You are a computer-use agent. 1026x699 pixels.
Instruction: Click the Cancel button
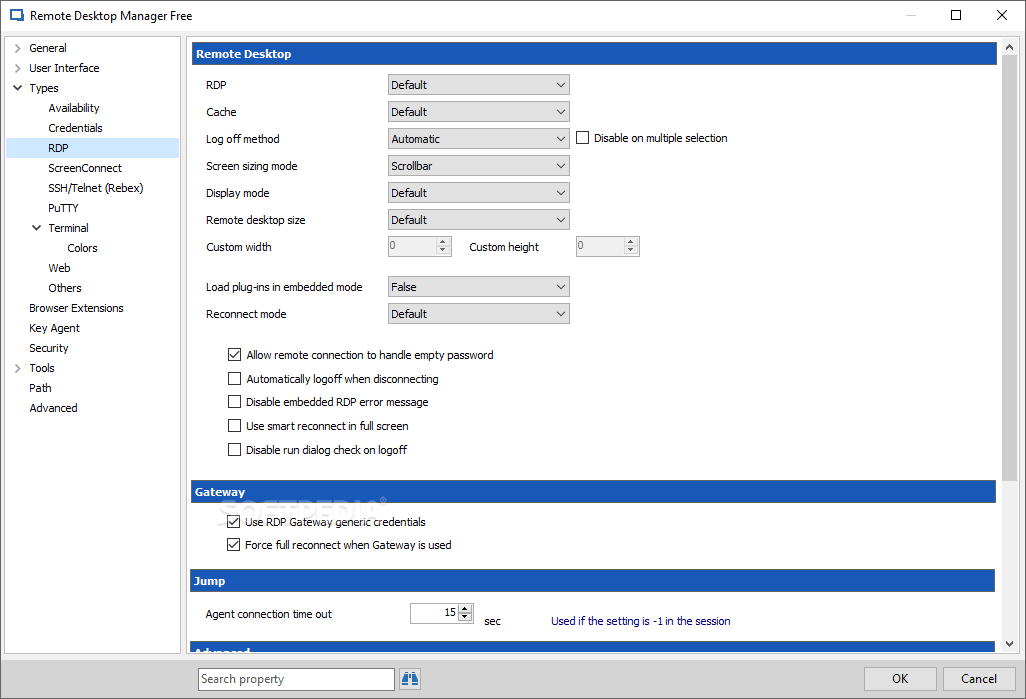click(979, 679)
